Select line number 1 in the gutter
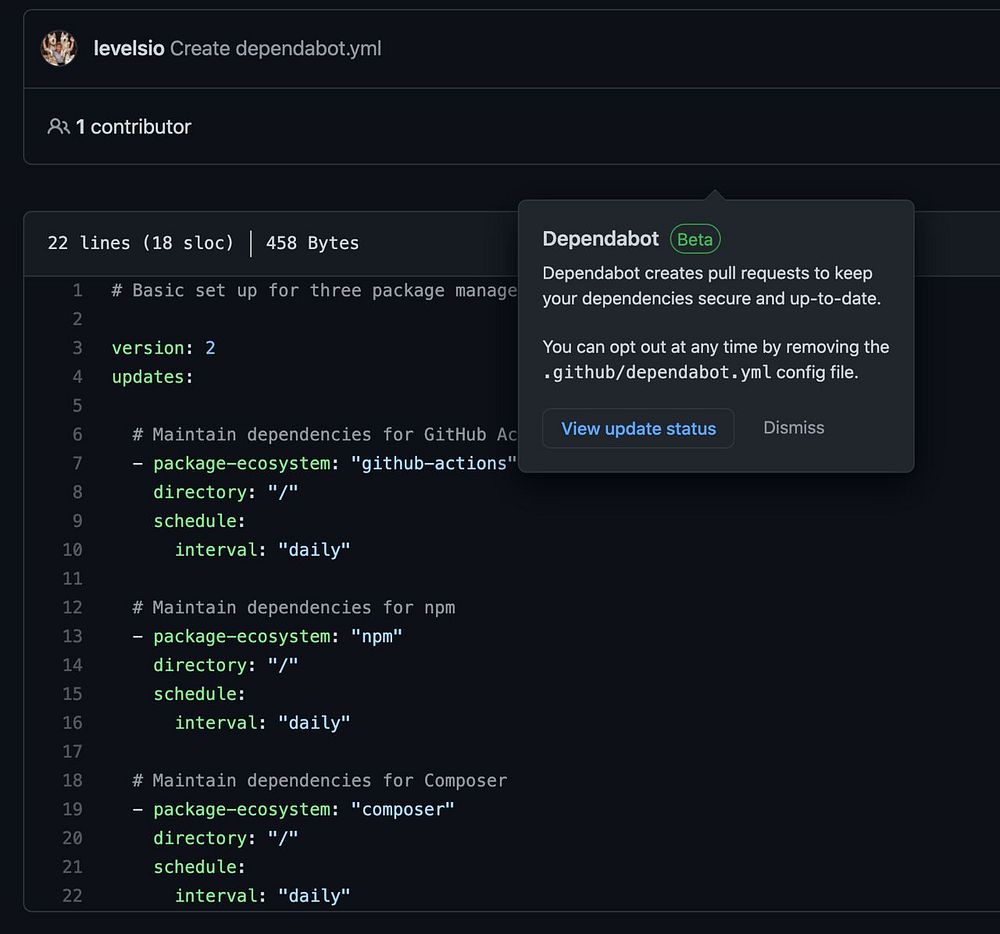The width and height of the screenshot is (1000, 934). click(x=77, y=290)
